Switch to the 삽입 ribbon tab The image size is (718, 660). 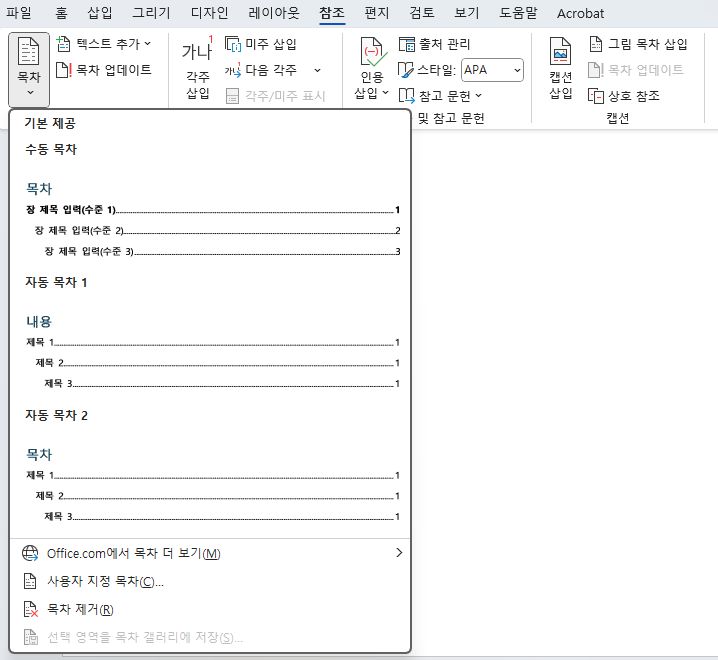click(x=100, y=13)
